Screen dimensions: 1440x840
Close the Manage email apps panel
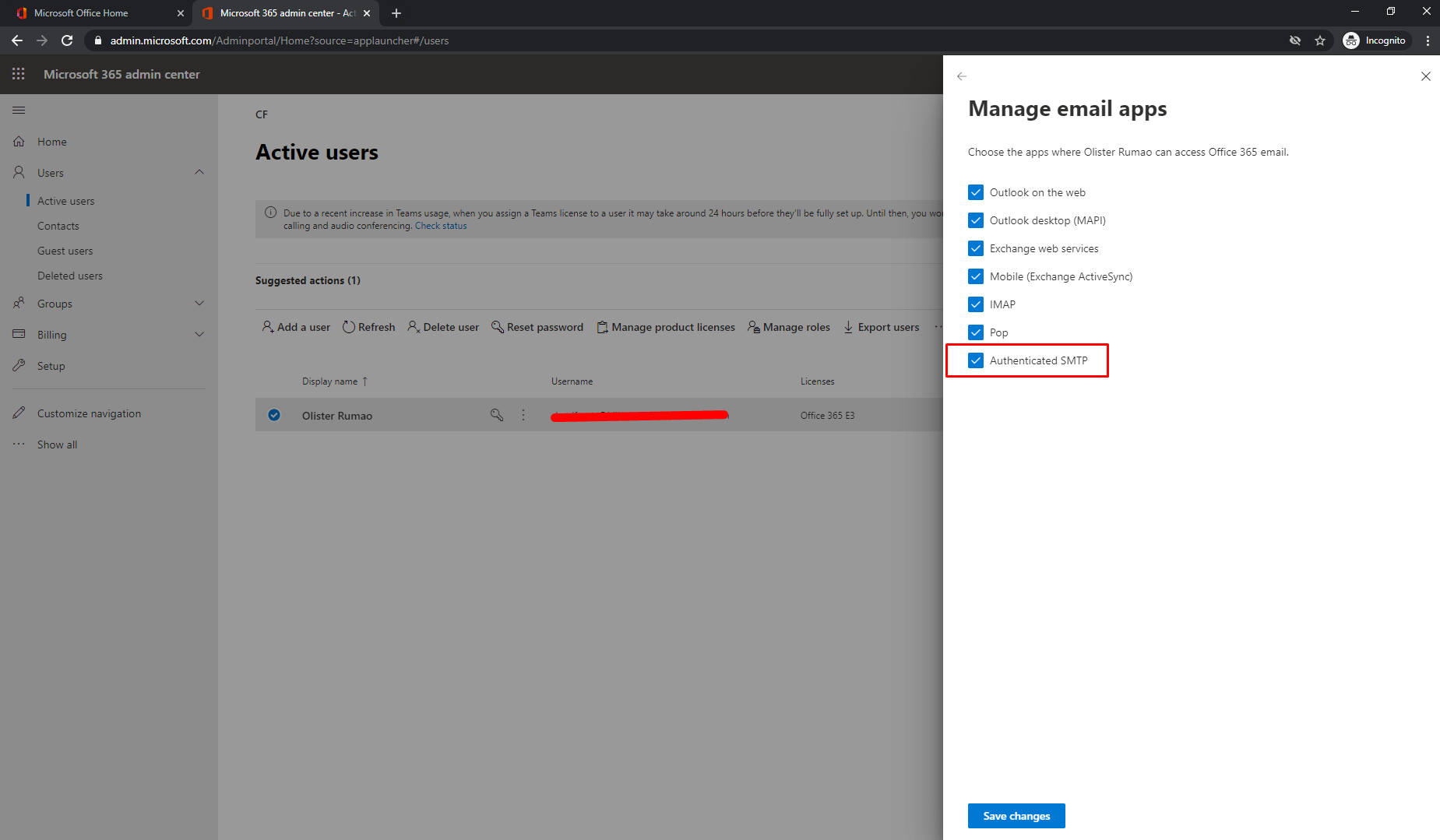click(x=1426, y=76)
